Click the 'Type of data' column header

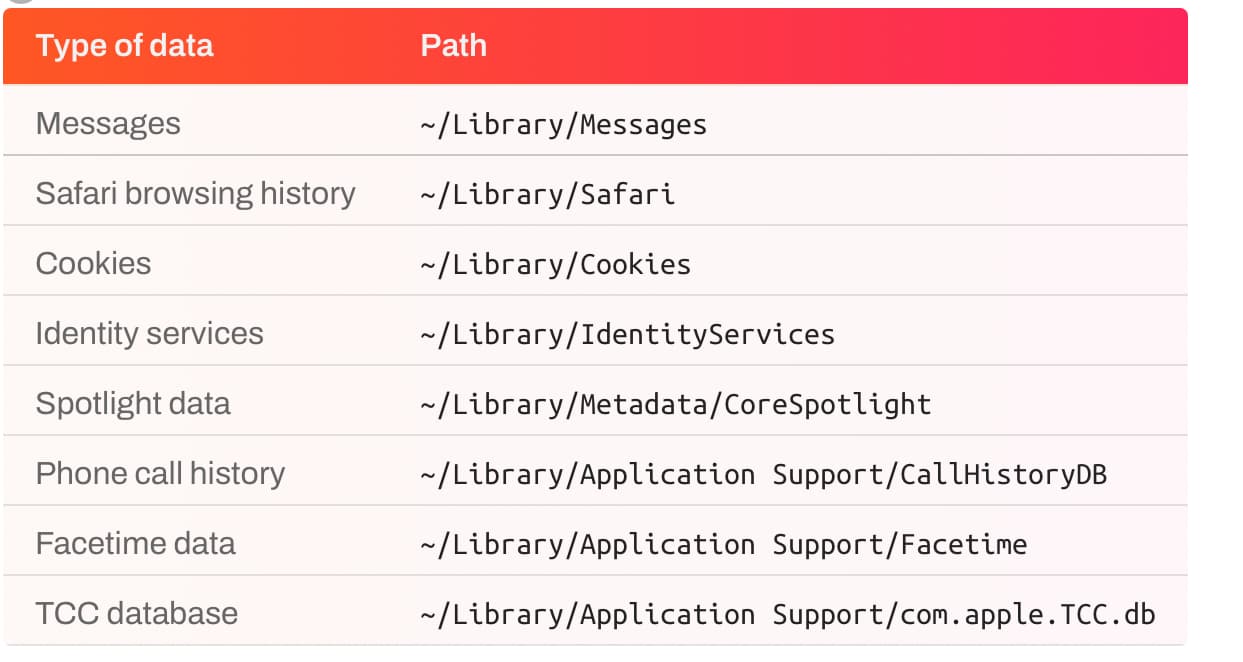(124, 46)
